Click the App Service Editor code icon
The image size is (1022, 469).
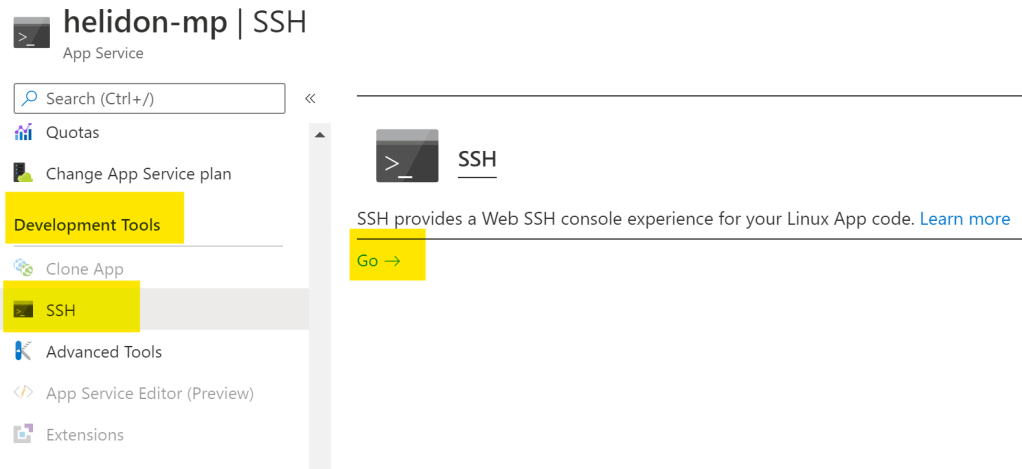[23, 393]
